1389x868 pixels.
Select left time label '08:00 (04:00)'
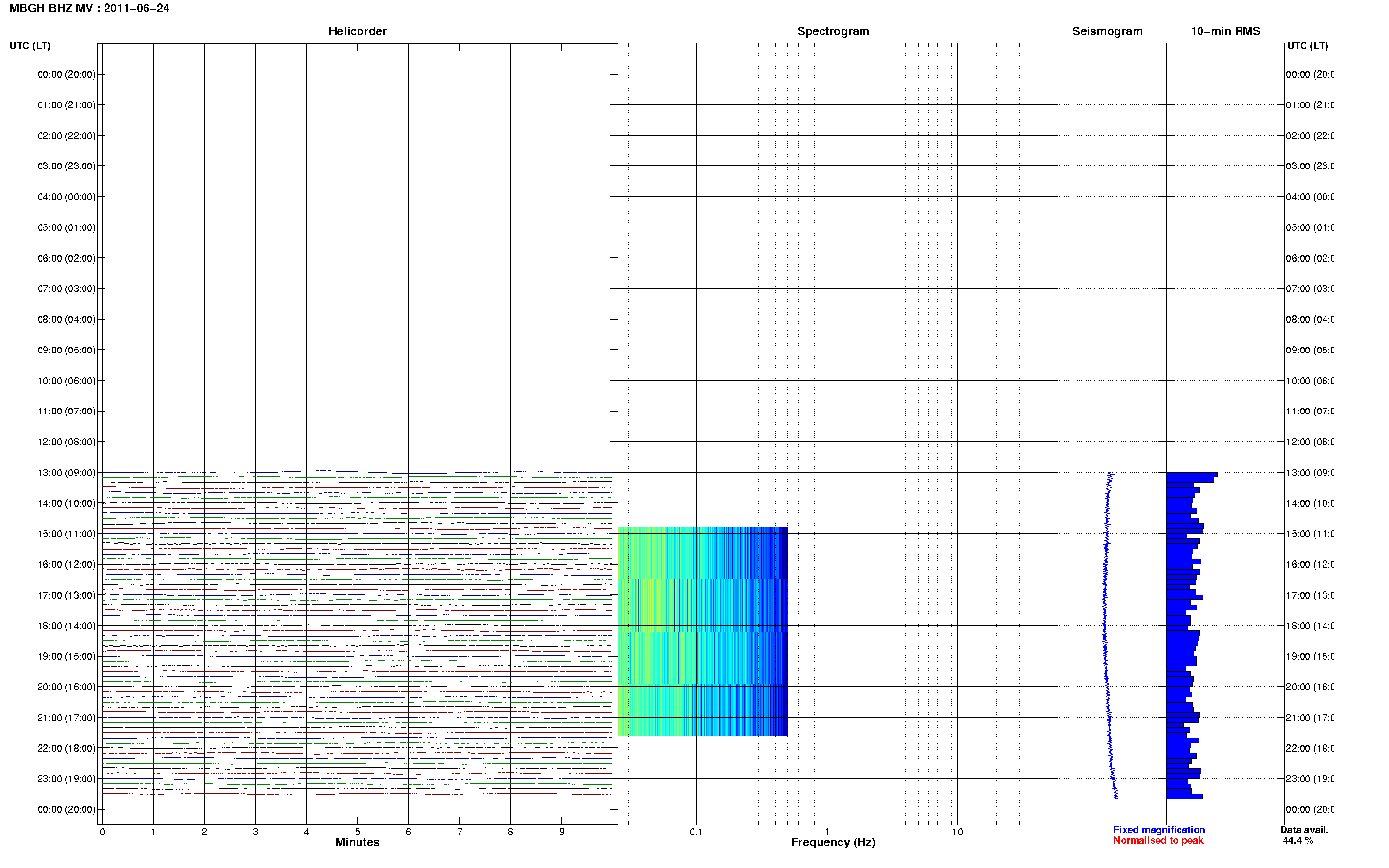click(x=66, y=319)
